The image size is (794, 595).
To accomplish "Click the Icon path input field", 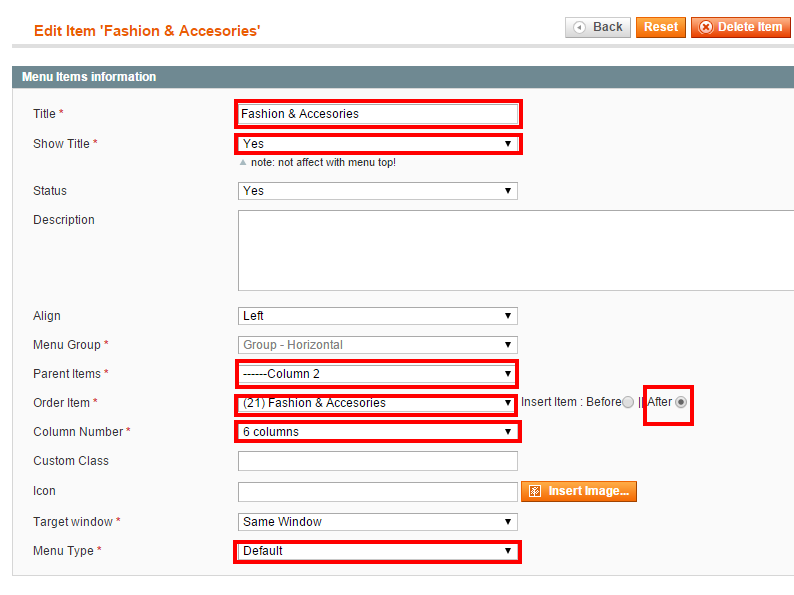I will pyautogui.click(x=378, y=492).
